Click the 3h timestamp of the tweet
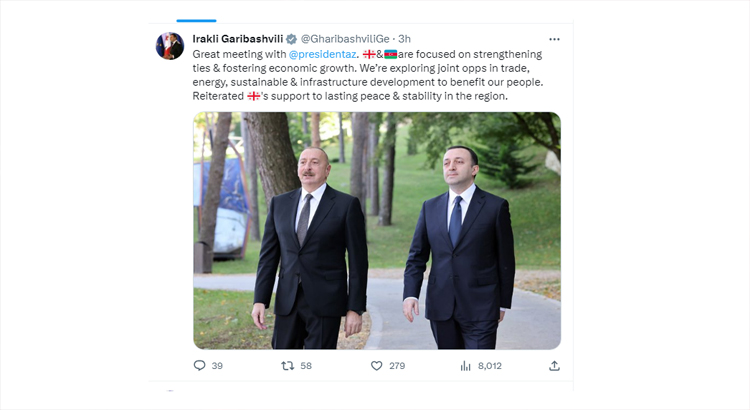Viewport: 750px width, 410px height. [405, 39]
